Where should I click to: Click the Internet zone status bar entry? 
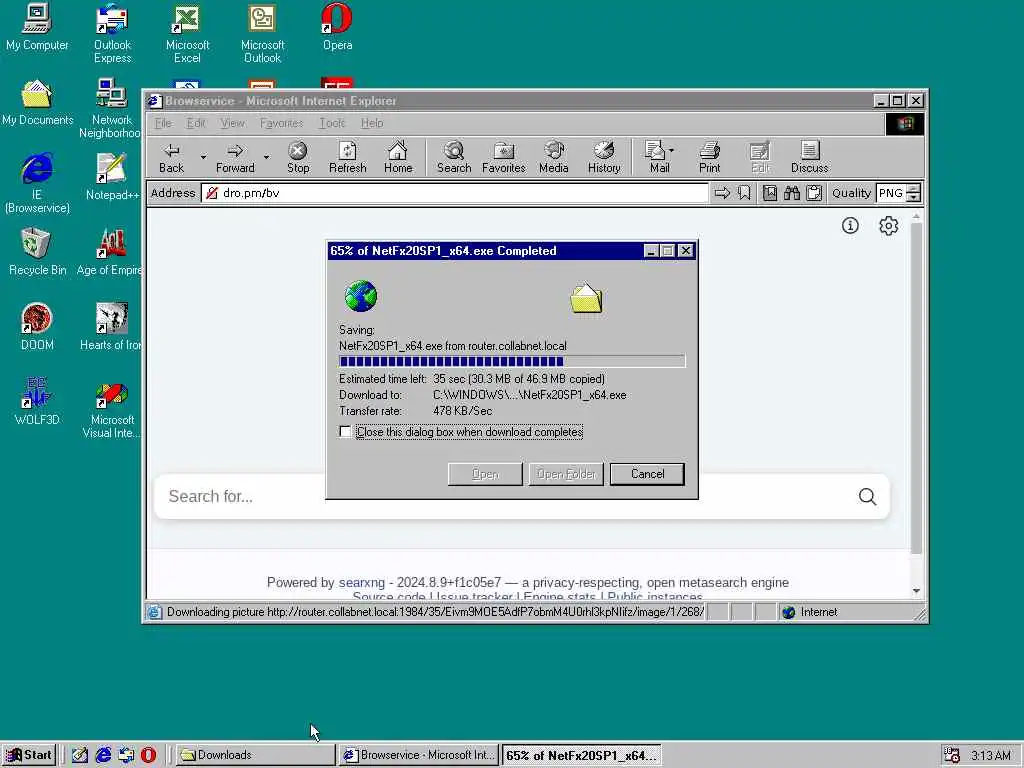[810, 612]
